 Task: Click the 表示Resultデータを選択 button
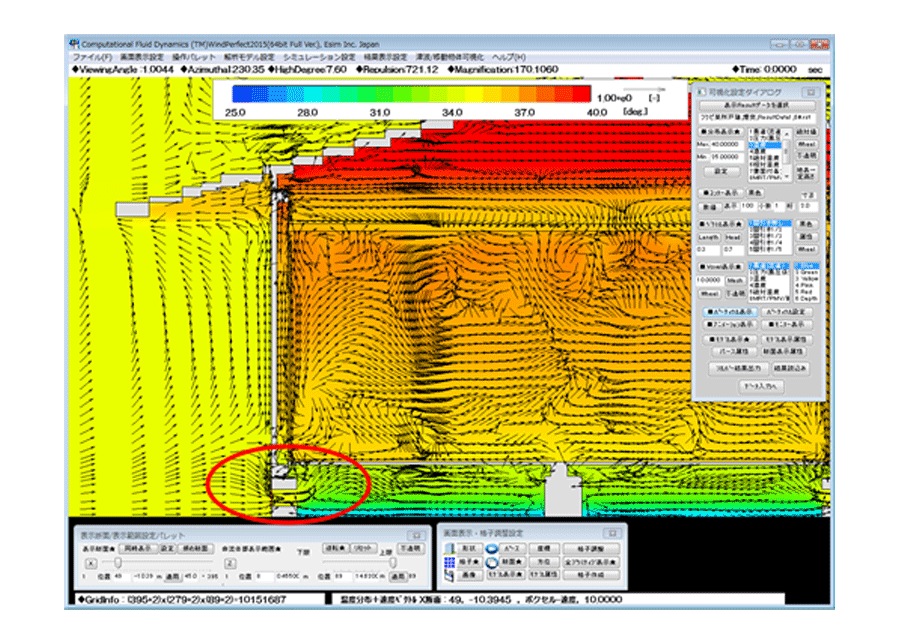pos(758,106)
